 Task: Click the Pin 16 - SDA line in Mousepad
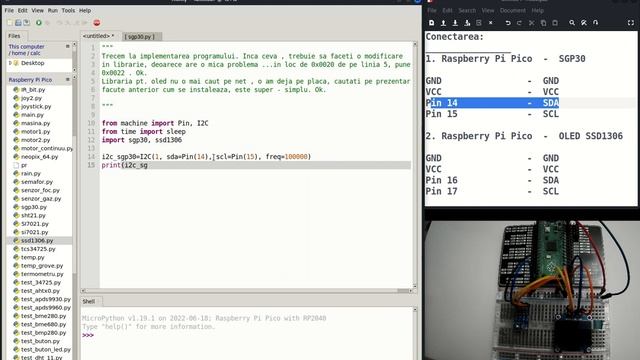click(492, 180)
